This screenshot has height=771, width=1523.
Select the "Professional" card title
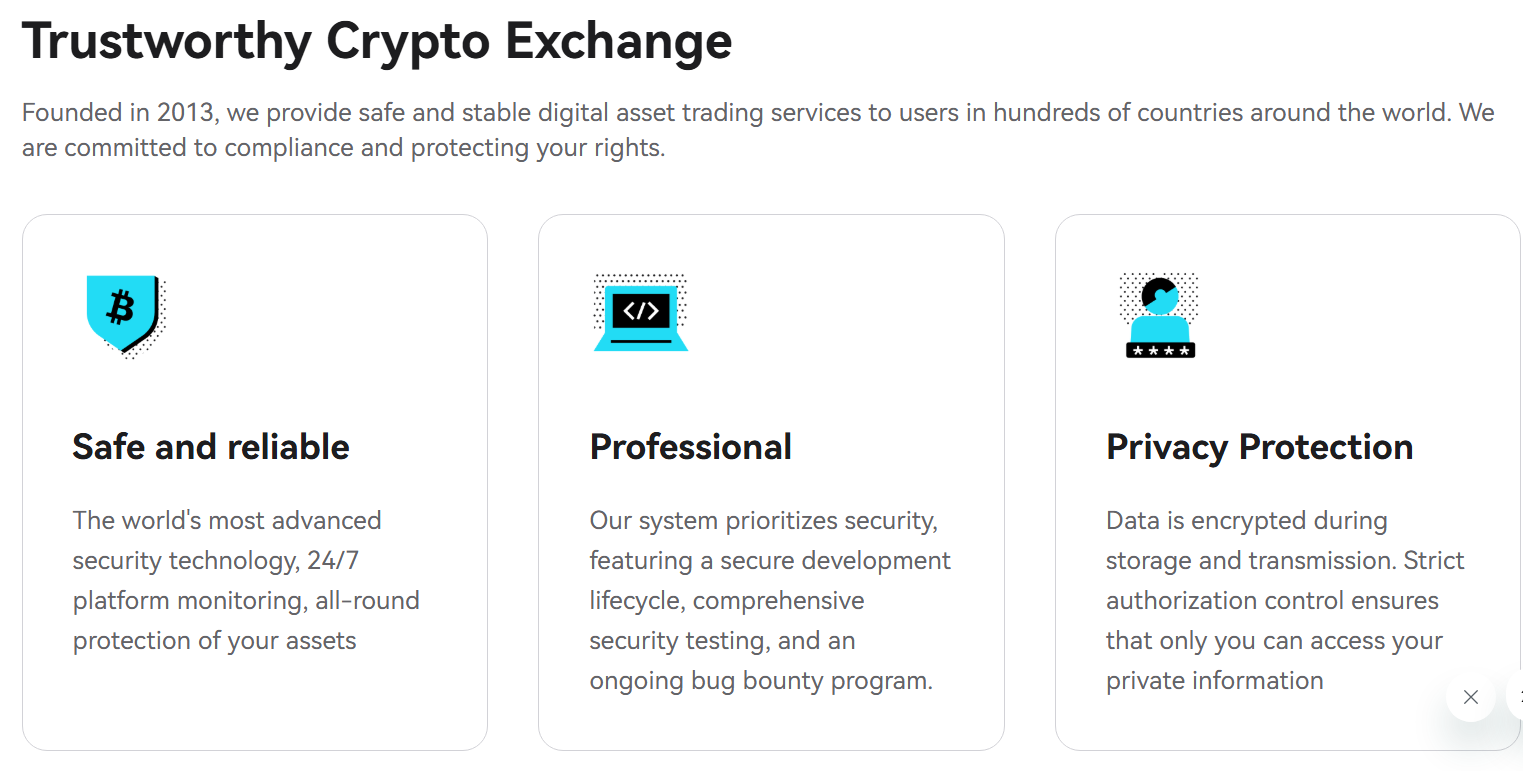pyautogui.click(x=690, y=447)
